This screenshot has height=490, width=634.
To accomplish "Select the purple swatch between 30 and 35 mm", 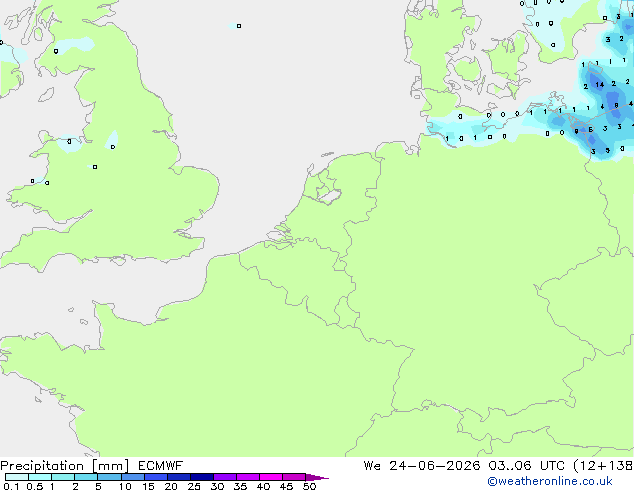I will pyautogui.click(x=224, y=477).
